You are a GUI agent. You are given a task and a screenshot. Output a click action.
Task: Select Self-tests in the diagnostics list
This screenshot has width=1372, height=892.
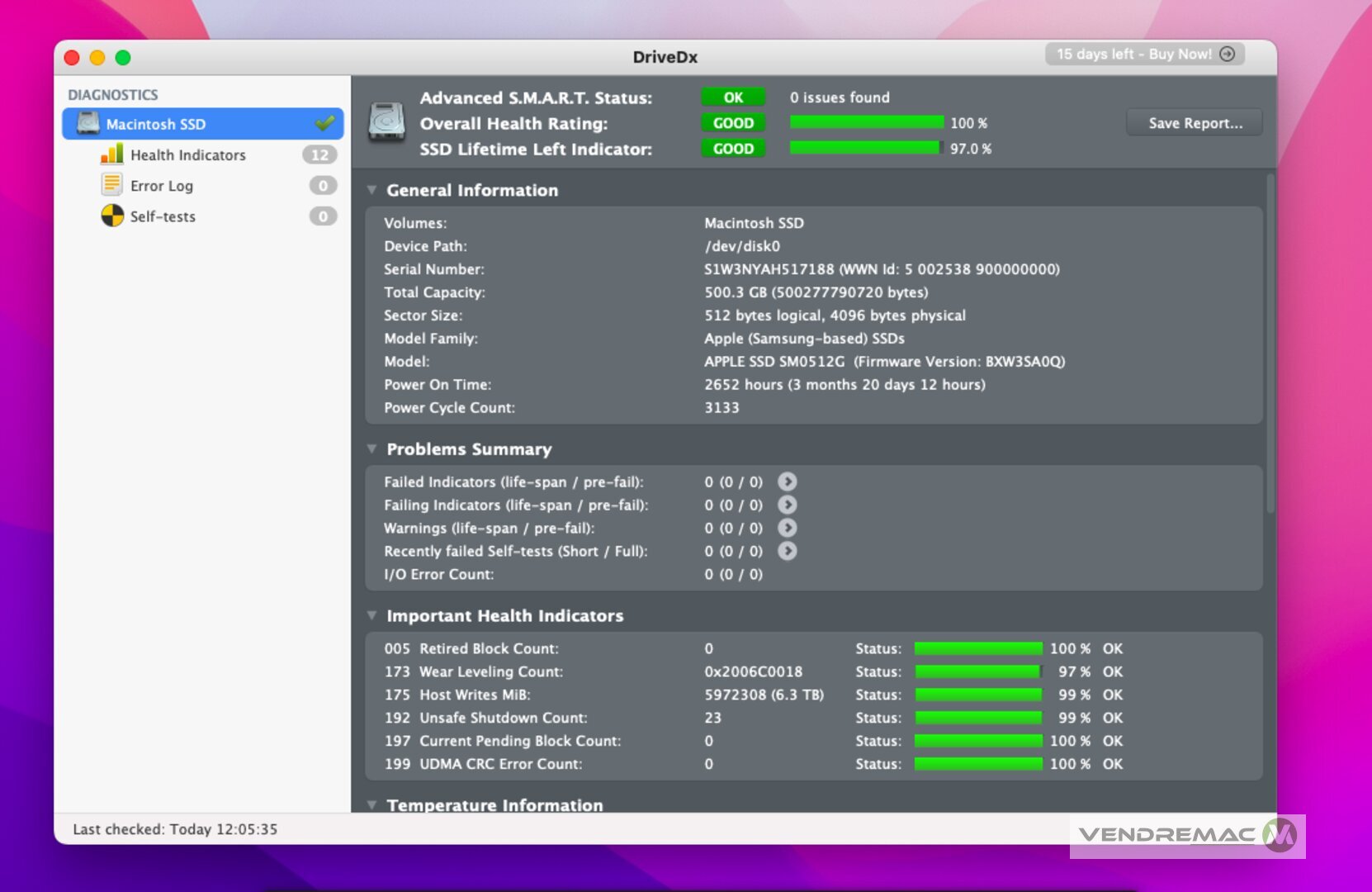pos(163,216)
